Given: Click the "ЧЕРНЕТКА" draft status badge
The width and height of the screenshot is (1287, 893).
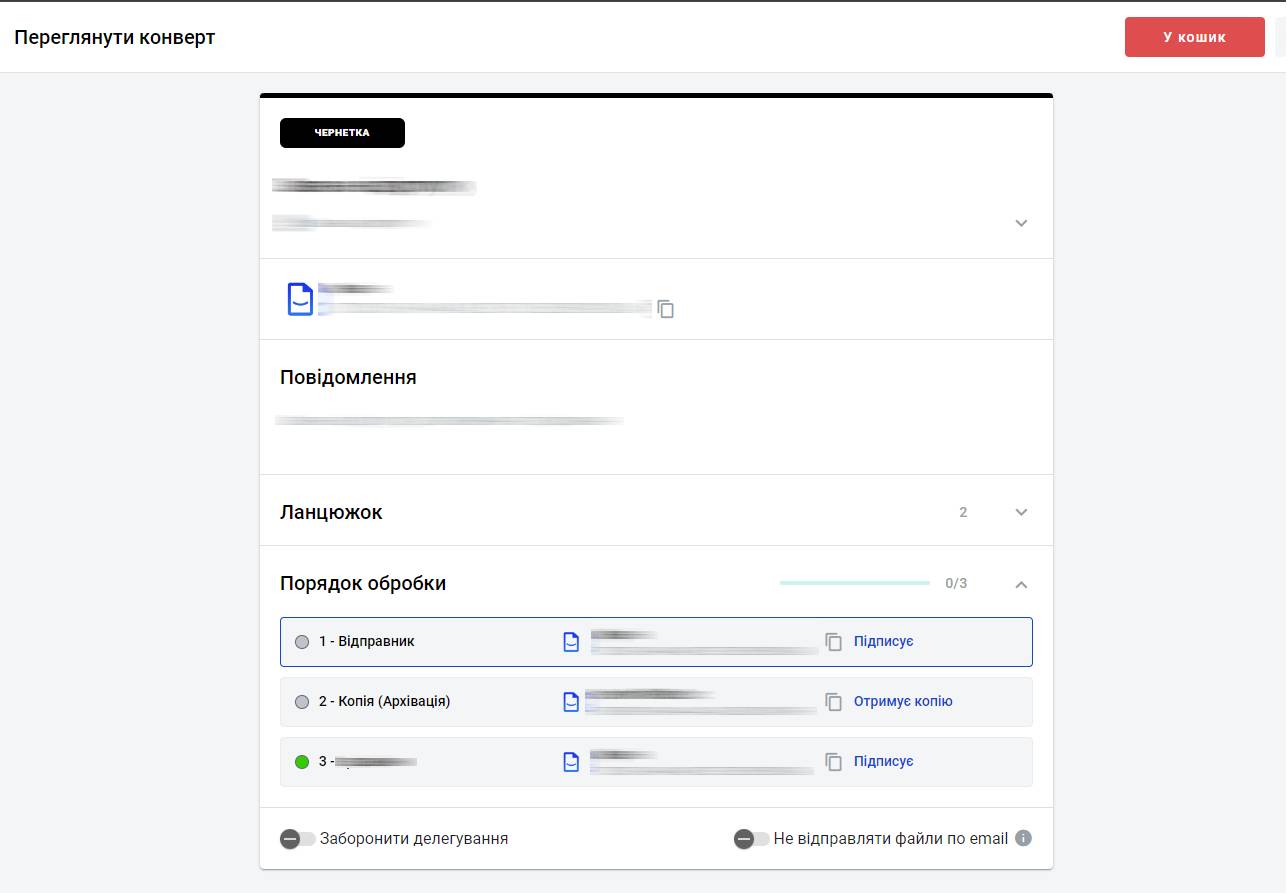Looking at the screenshot, I should click(342, 133).
